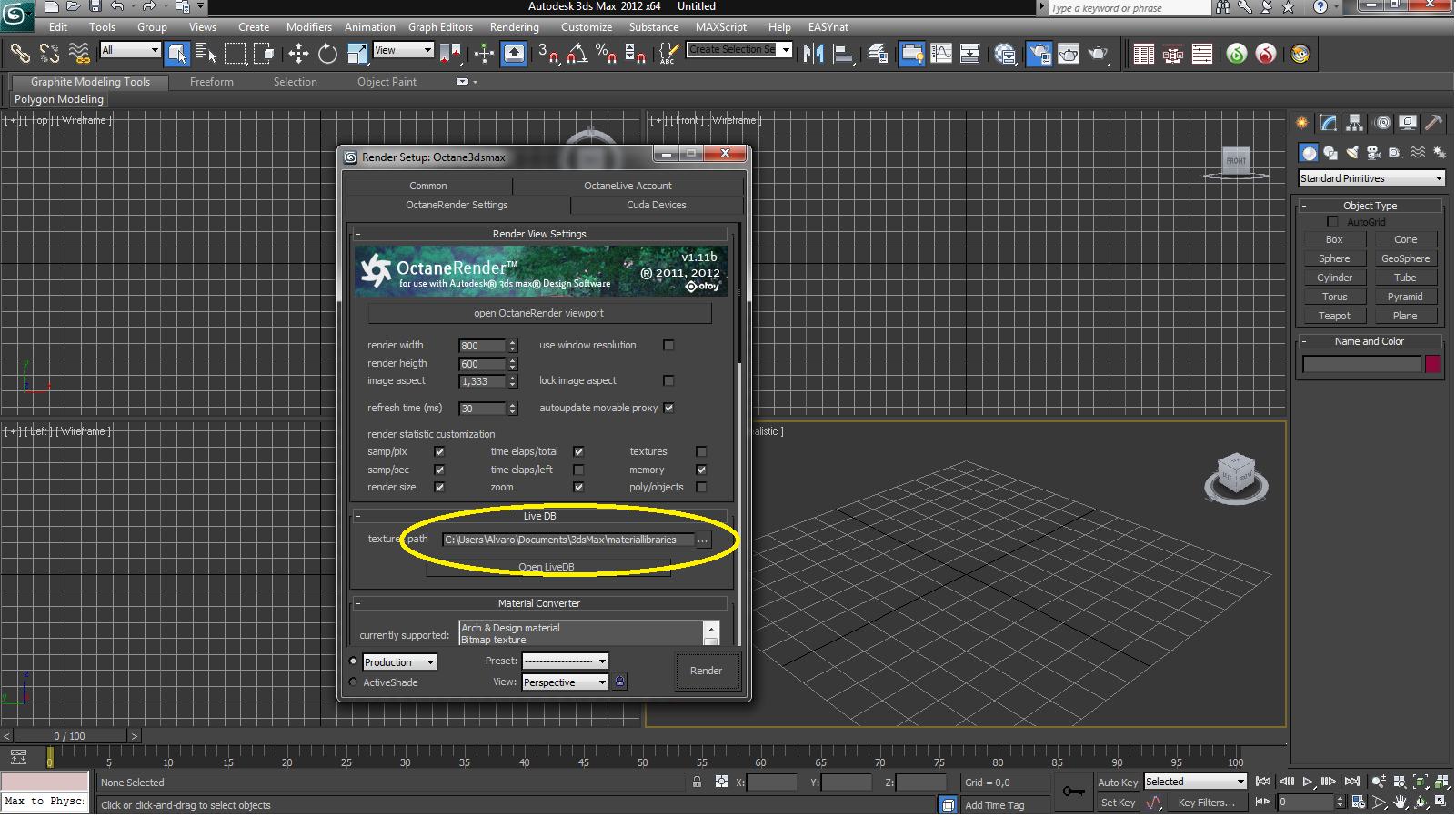Check the textures statistic checkbox

pos(701,452)
